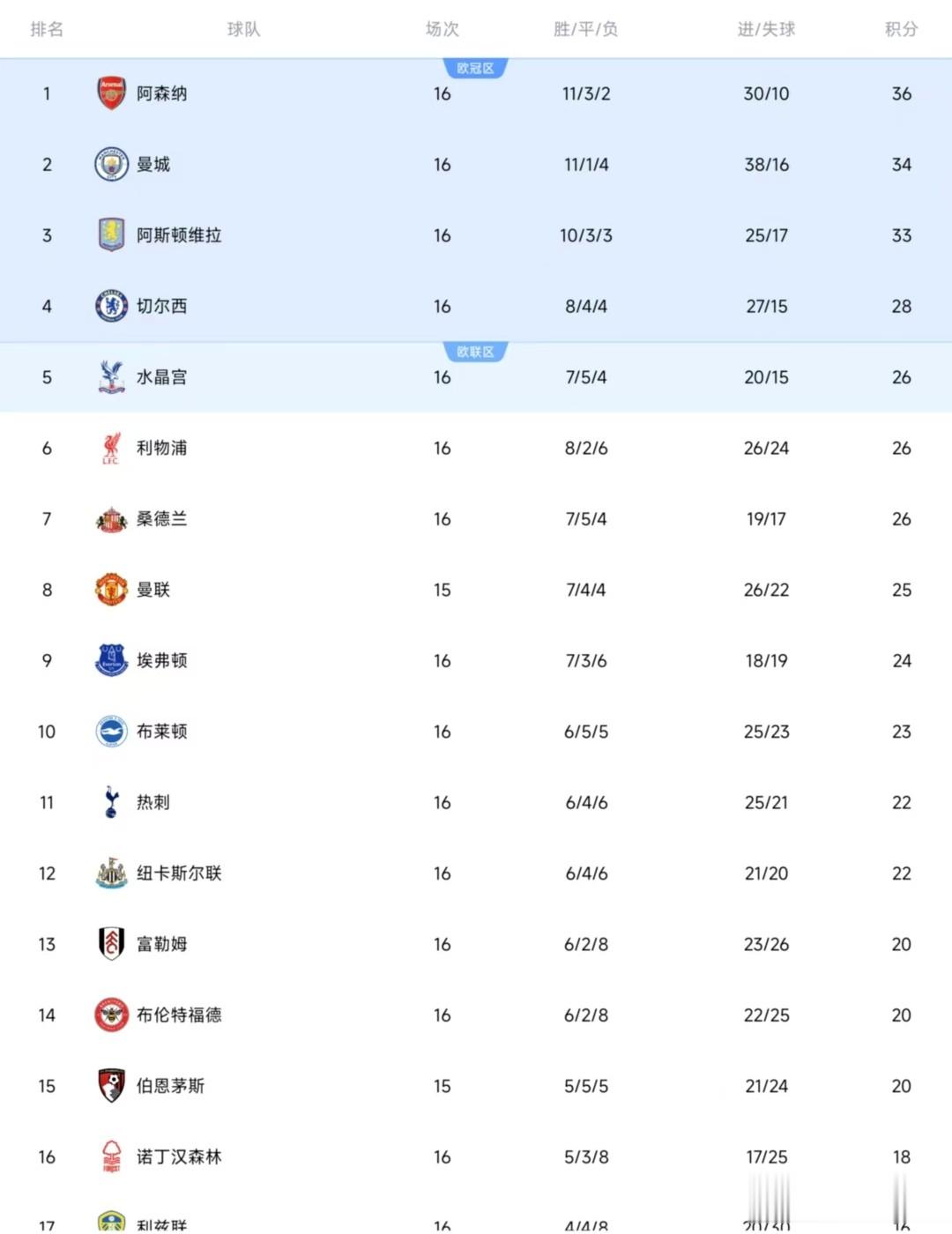The image size is (952, 1234).
Task: Click the 欧联区 zone label
Action: pos(475,353)
